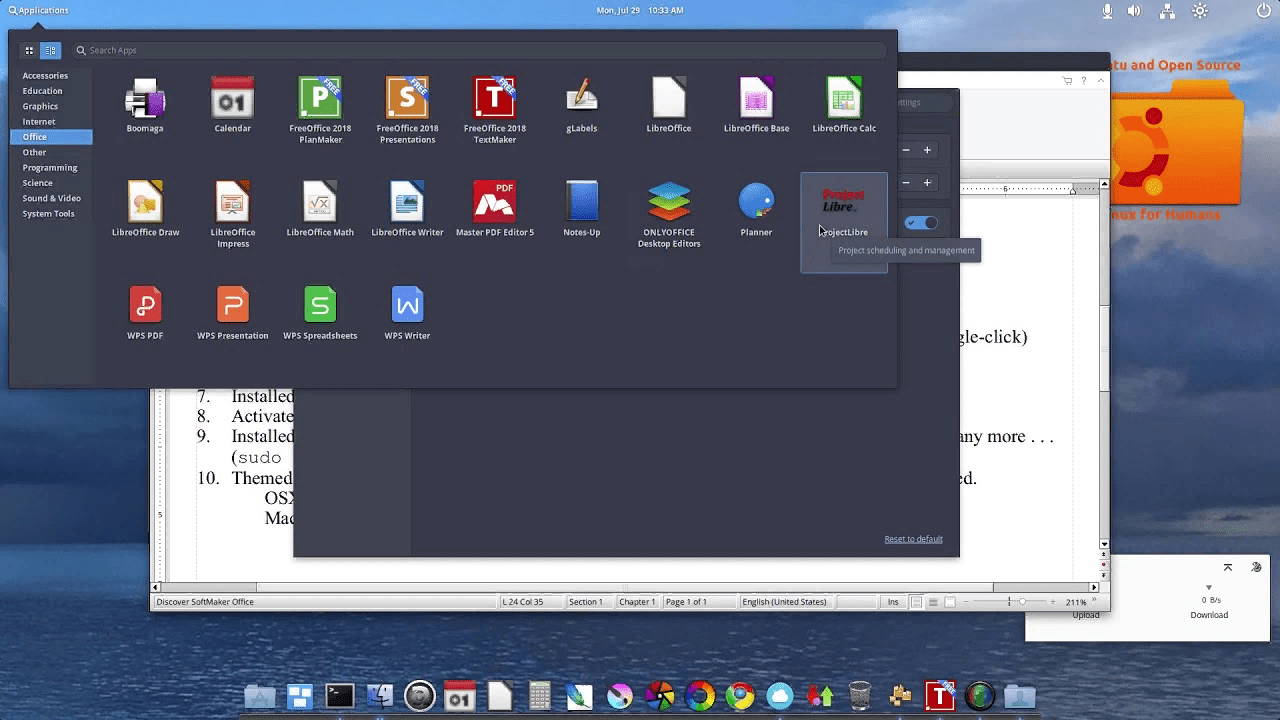The height and width of the screenshot is (720, 1280).
Task: Start WPS Spreadsheets
Action: [320, 314]
